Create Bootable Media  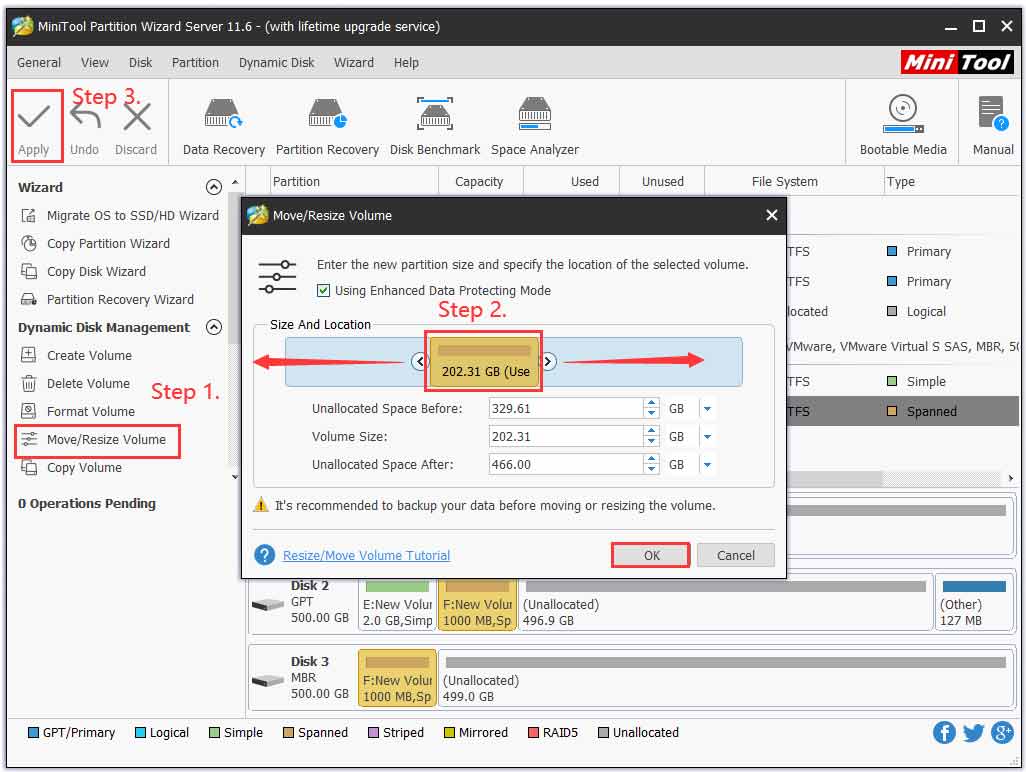[903, 126]
